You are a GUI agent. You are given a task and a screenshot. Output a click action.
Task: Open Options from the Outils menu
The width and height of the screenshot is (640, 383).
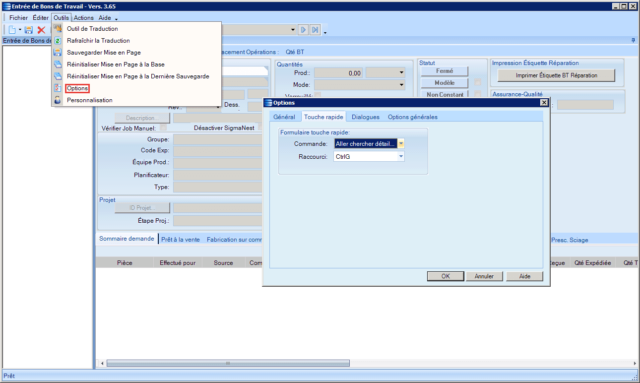[77, 88]
